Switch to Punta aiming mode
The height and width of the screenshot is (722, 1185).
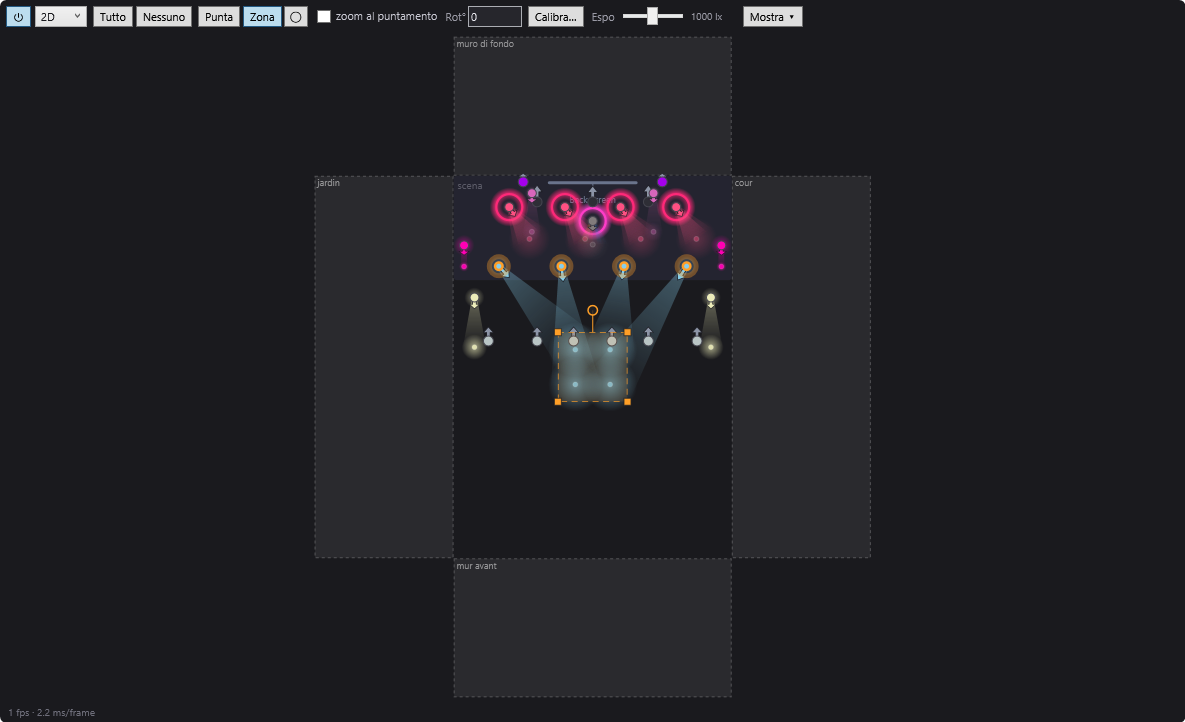tap(218, 17)
